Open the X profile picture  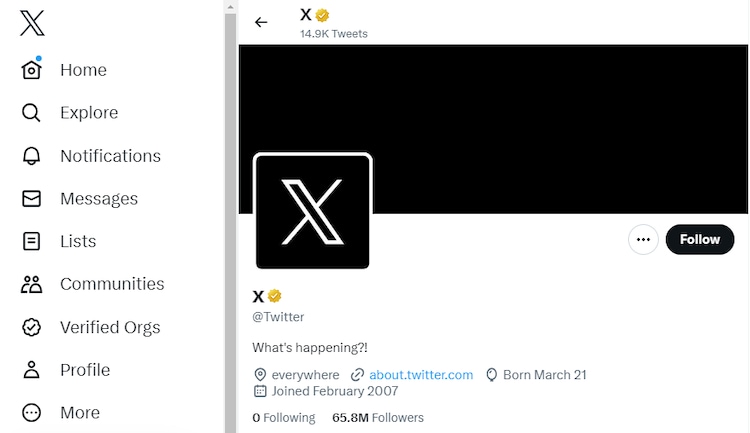click(313, 211)
